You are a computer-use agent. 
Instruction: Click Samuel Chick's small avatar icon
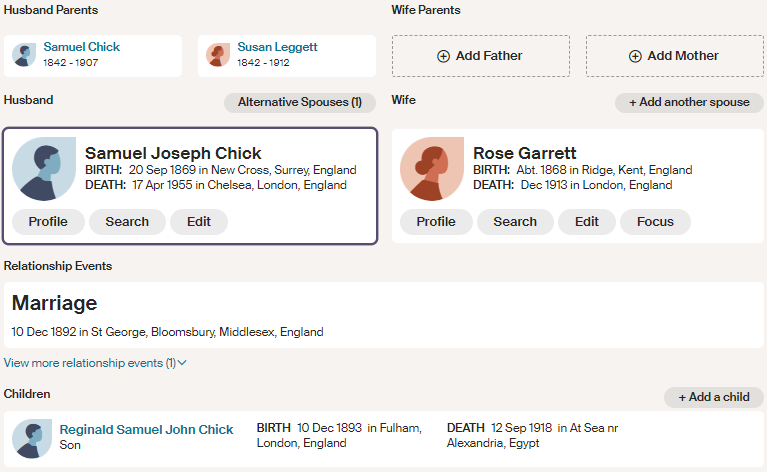24,55
